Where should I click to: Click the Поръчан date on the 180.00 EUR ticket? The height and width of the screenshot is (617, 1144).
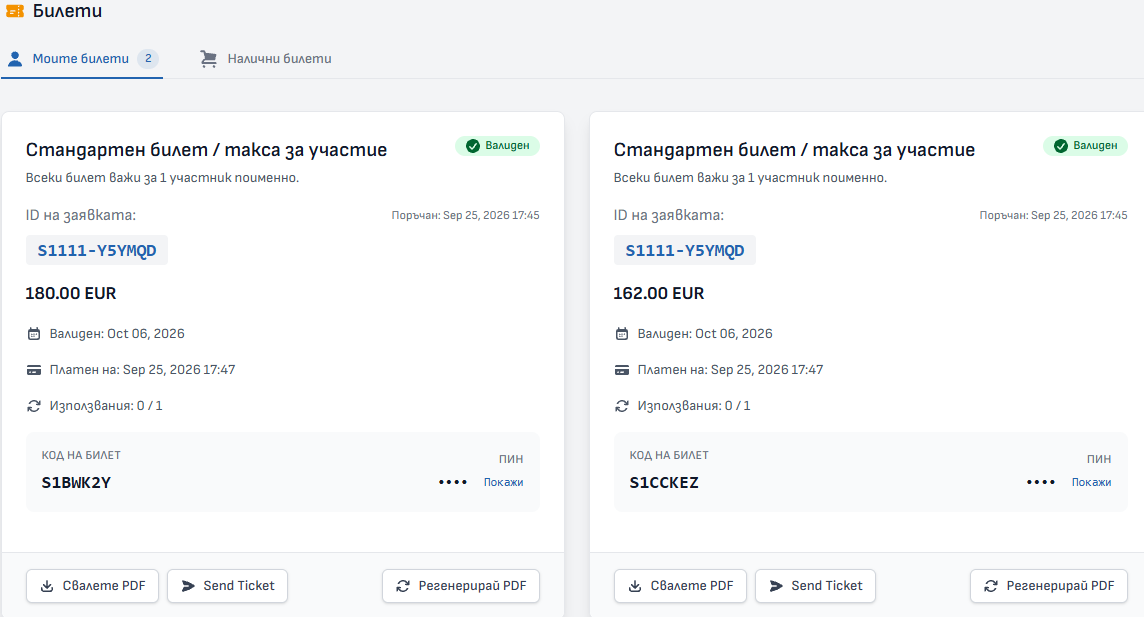tap(465, 215)
